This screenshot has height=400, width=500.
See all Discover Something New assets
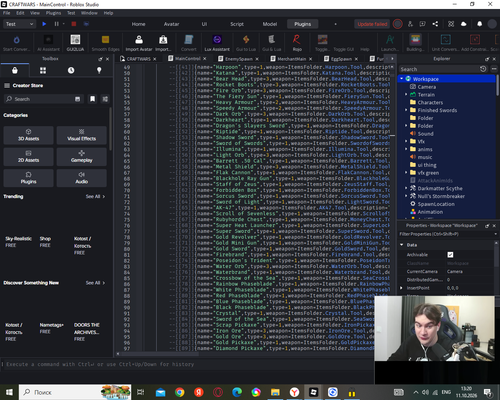pos(95,283)
